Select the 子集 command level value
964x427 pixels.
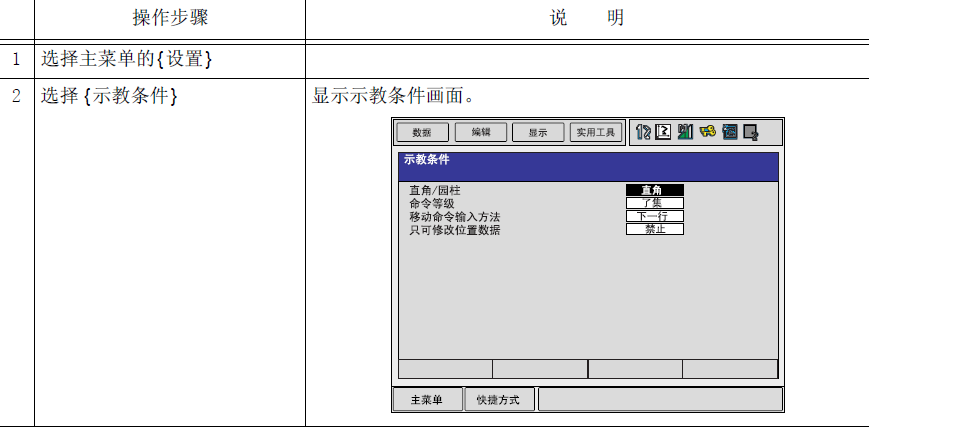click(x=655, y=203)
